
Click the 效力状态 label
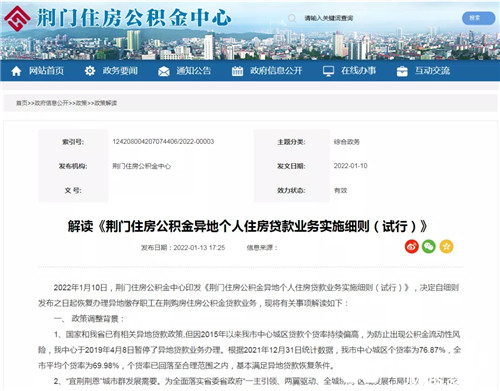click(x=291, y=190)
